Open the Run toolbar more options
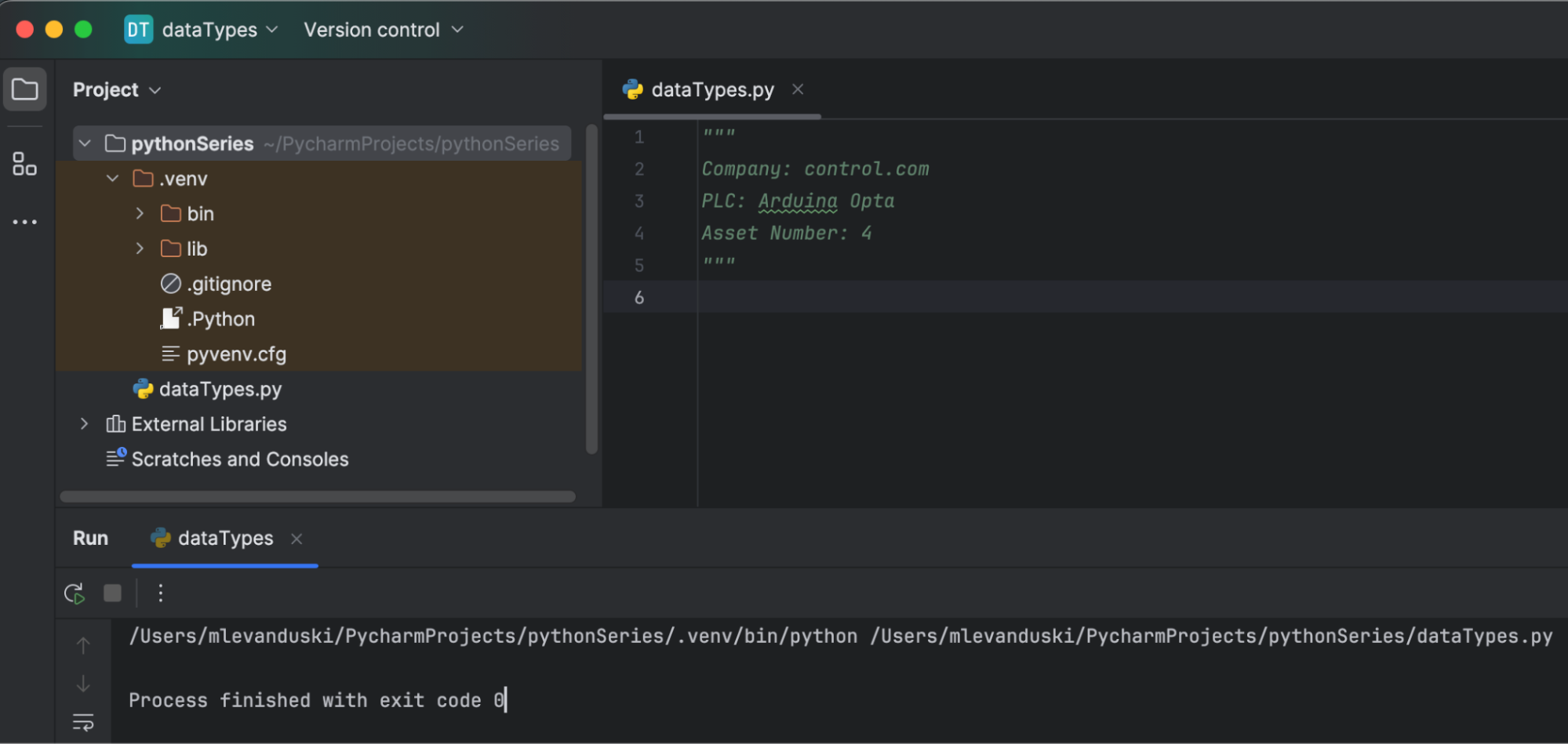This screenshot has height=744, width=1568. (x=160, y=593)
